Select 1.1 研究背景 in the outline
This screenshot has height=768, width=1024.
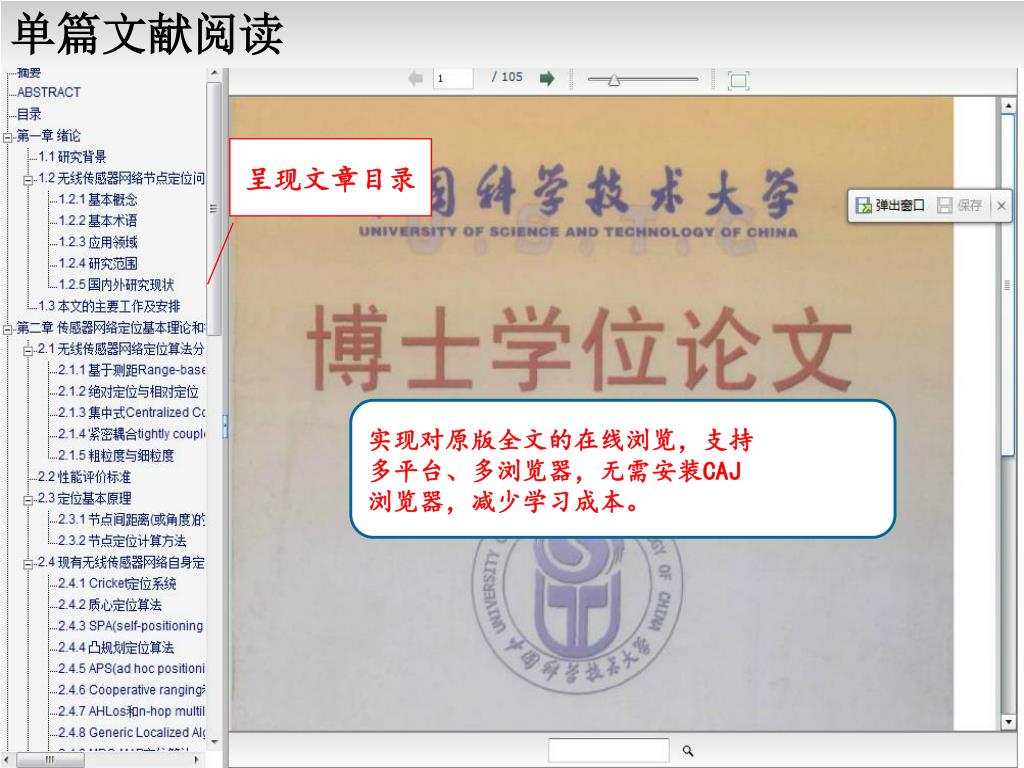tap(72, 157)
